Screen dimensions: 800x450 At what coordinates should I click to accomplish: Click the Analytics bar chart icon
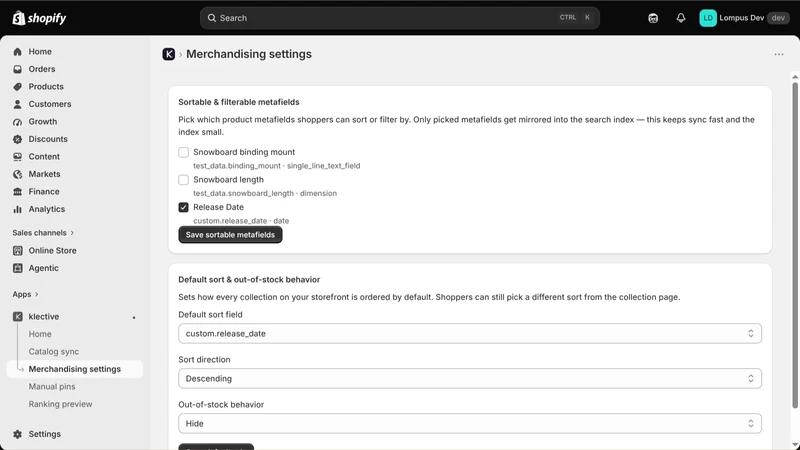pyautogui.click(x=17, y=209)
